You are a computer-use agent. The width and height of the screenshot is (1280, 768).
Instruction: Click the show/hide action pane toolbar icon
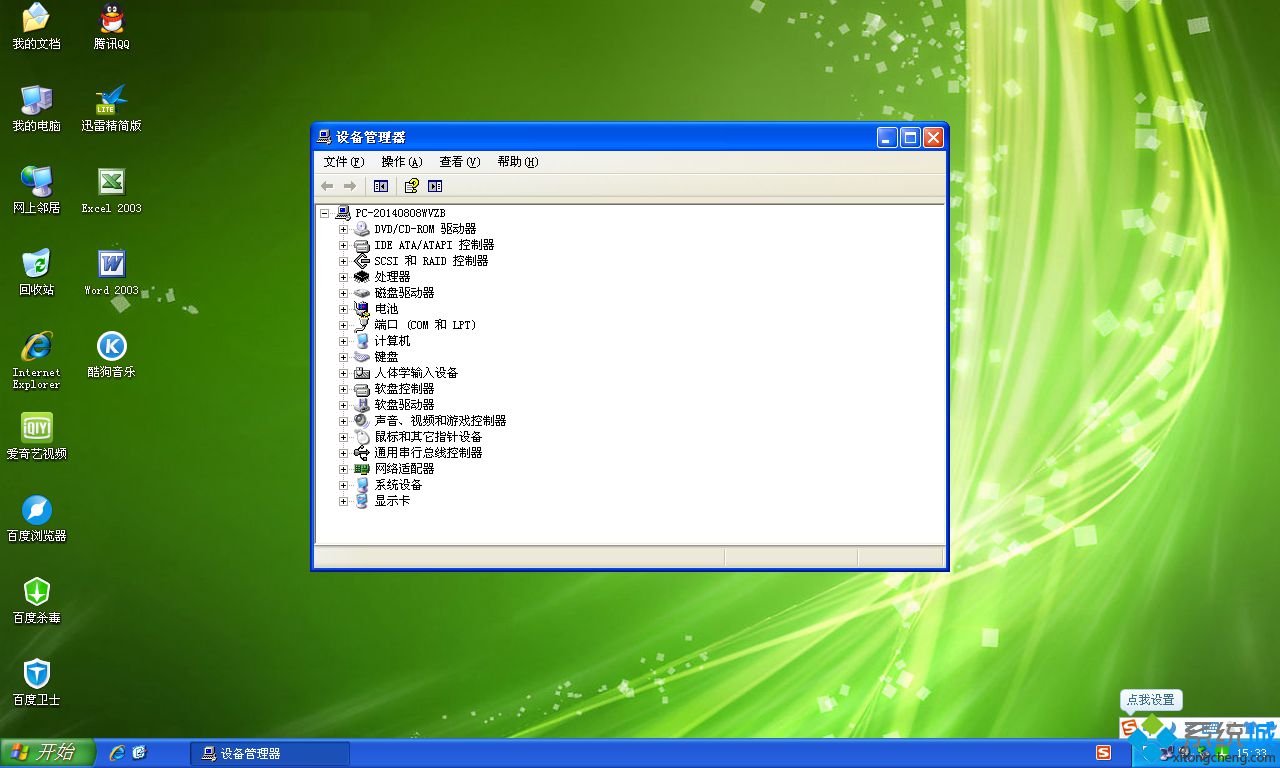[x=434, y=186]
